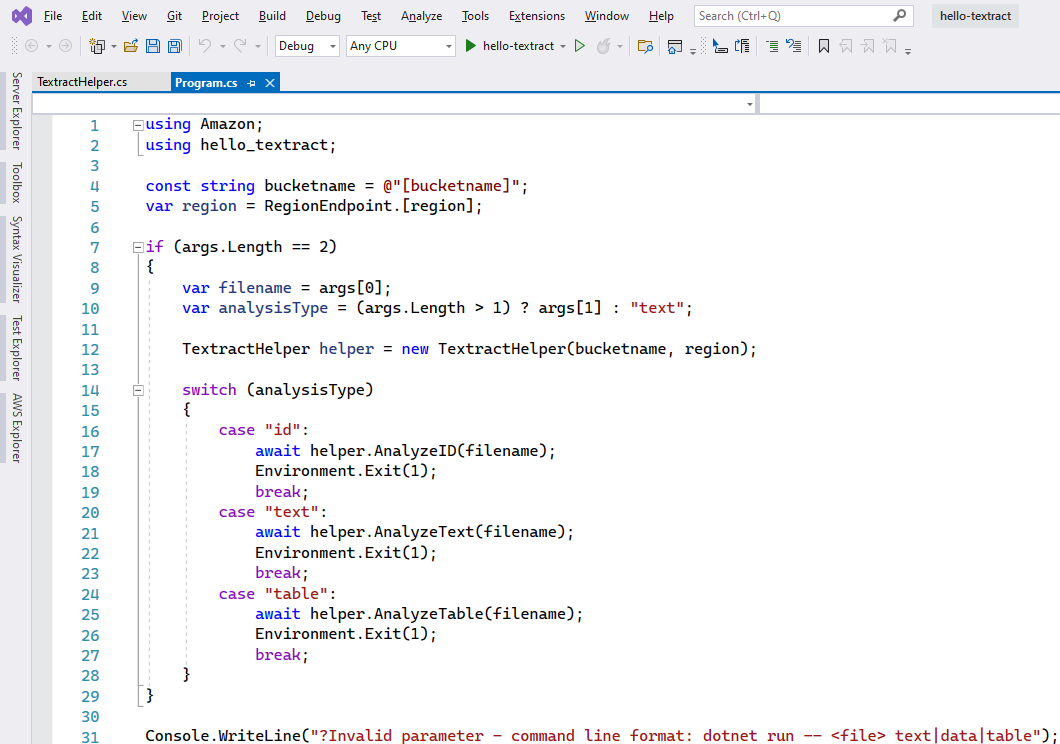Open the hello-textract startup target dropdown arrow
Image resolution: width=1060 pixels, height=744 pixels.
coord(562,46)
